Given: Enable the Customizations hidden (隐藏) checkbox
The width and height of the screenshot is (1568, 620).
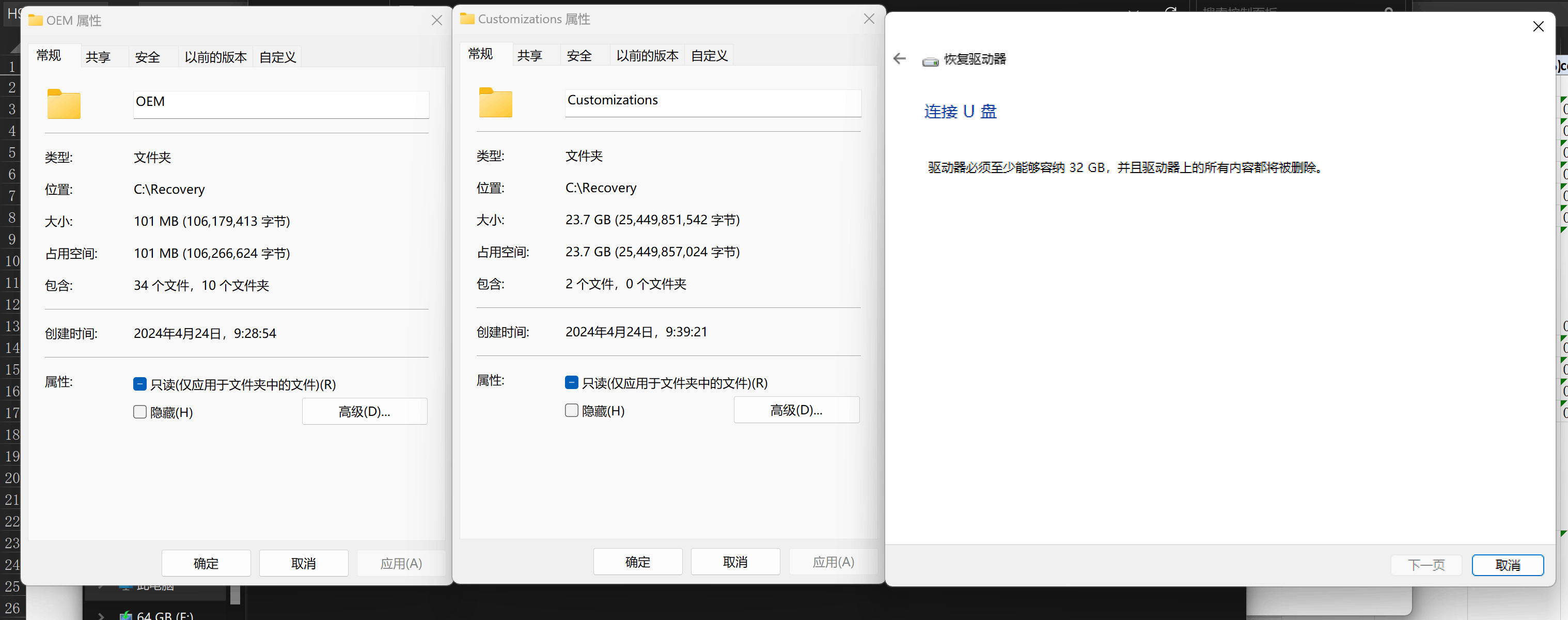Looking at the screenshot, I should tap(572, 410).
